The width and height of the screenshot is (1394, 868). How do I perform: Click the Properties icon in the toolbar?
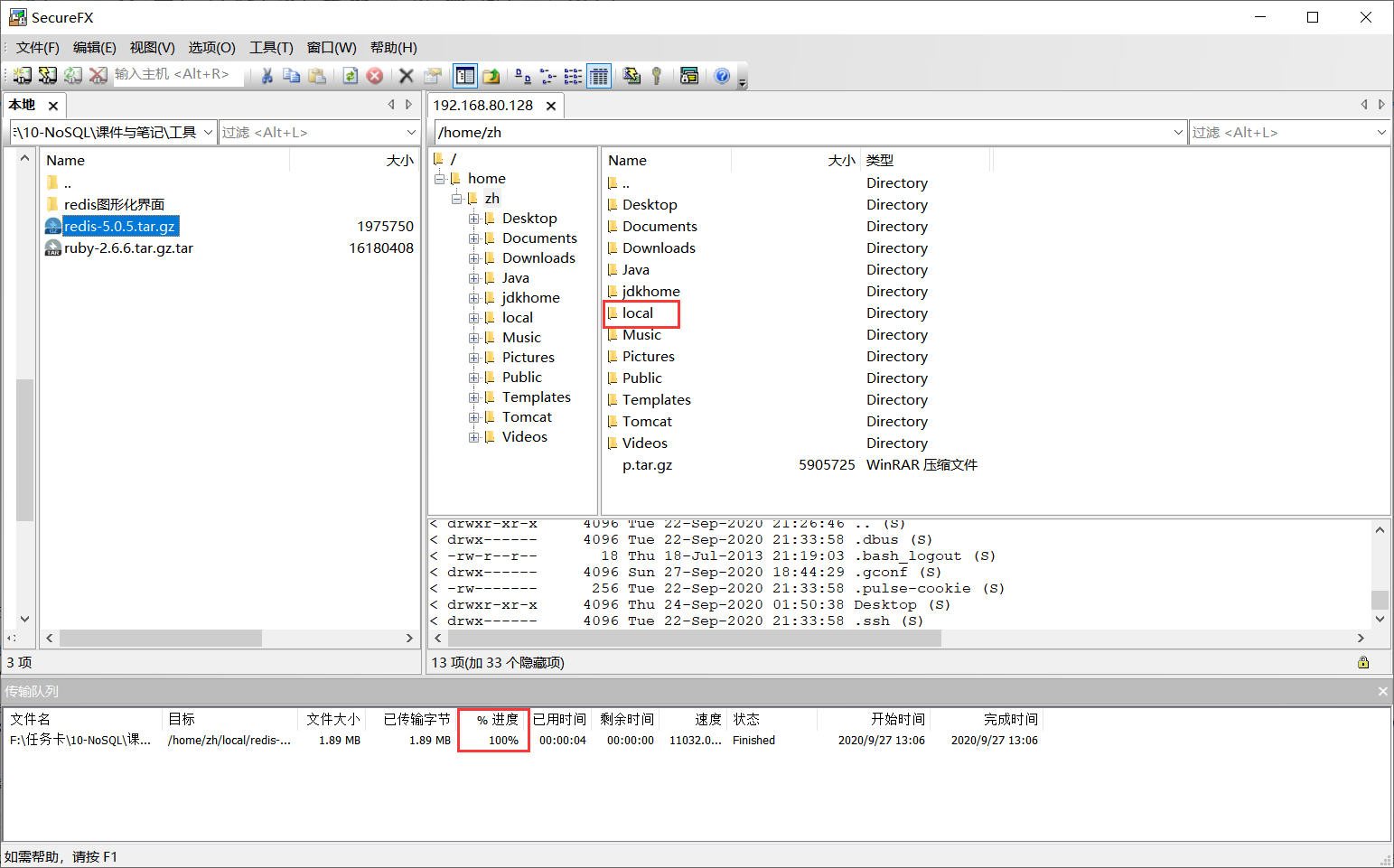(x=433, y=76)
